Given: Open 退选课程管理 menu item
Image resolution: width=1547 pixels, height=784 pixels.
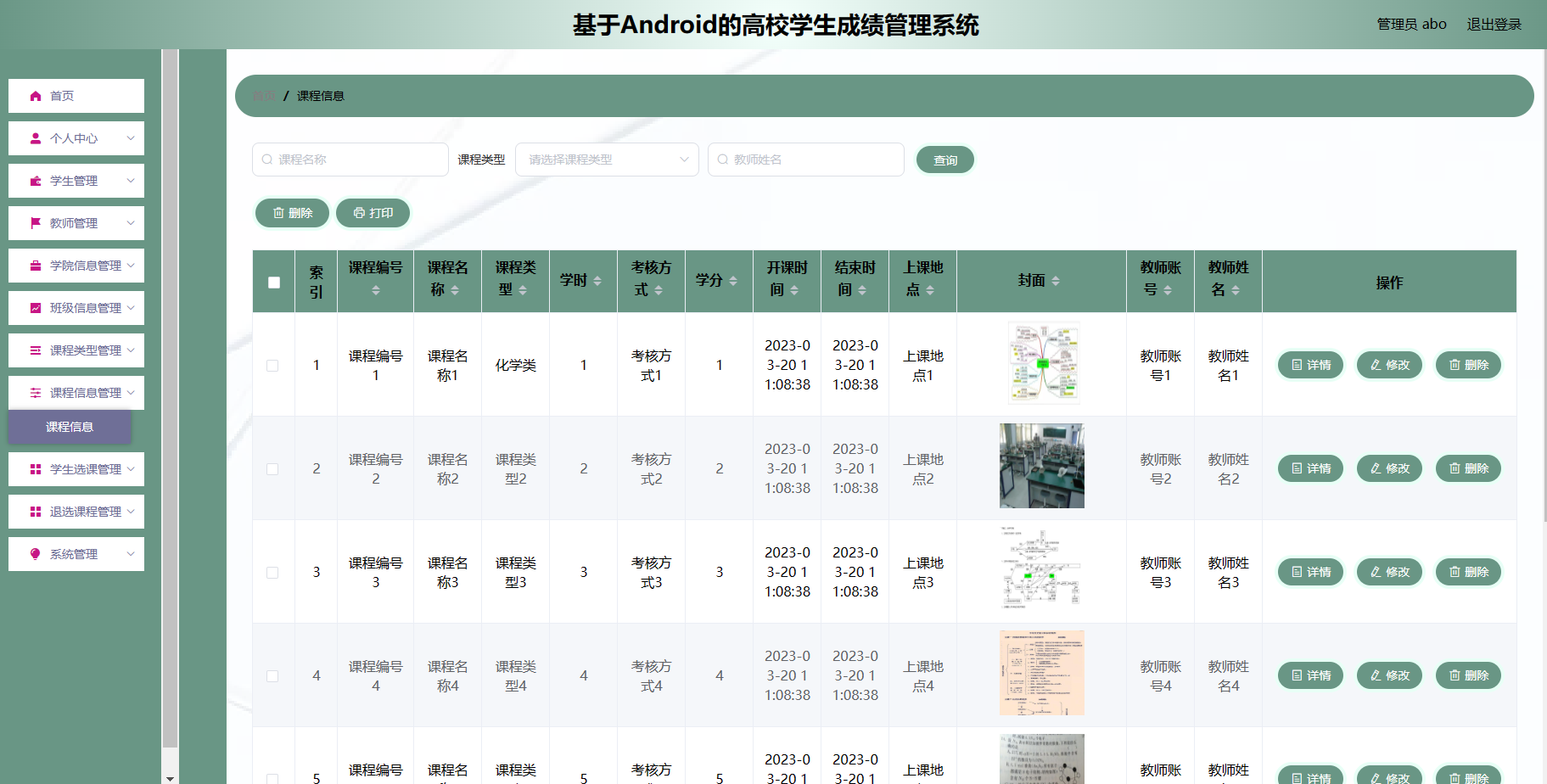Looking at the screenshot, I should click(76, 512).
